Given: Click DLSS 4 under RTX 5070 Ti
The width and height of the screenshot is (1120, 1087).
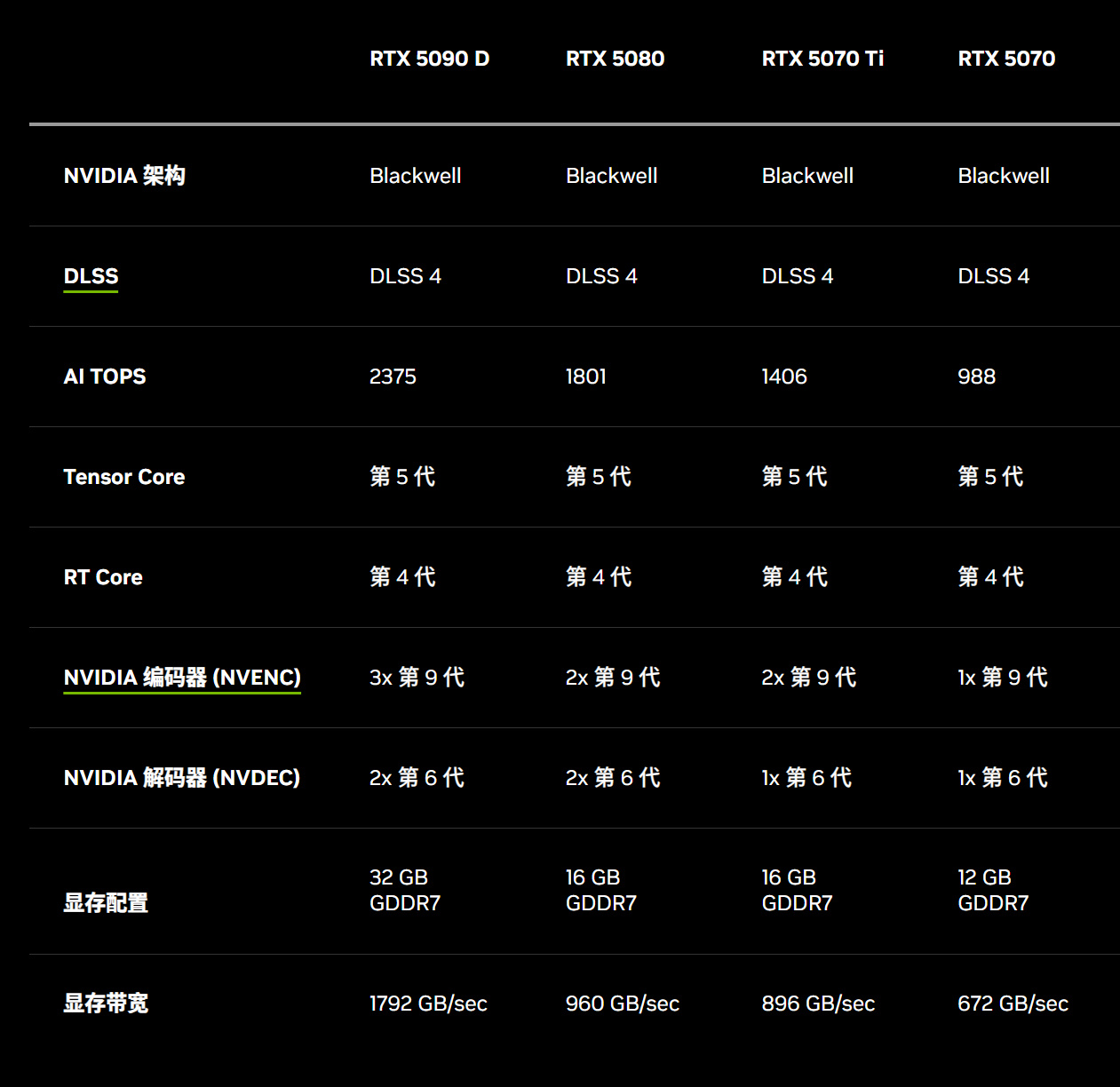Looking at the screenshot, I should pos(798,276).
